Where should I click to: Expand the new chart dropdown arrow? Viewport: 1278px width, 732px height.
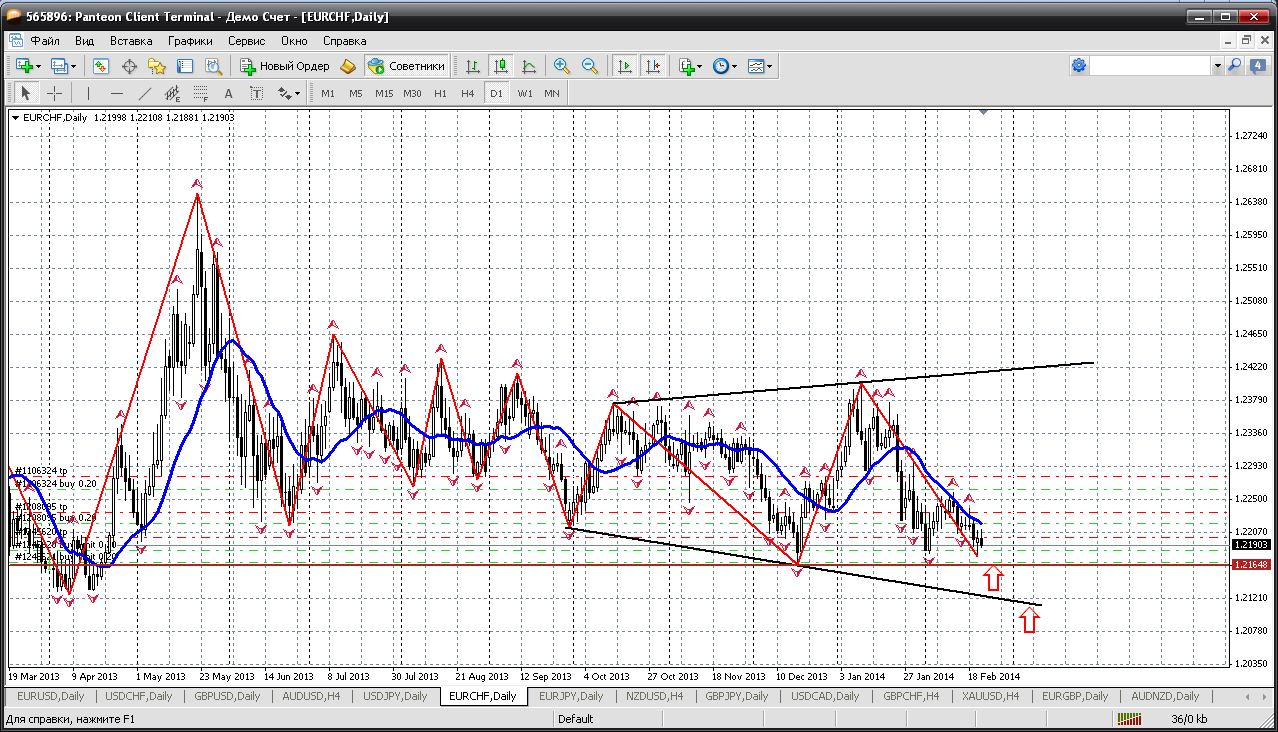click(38, 66)
